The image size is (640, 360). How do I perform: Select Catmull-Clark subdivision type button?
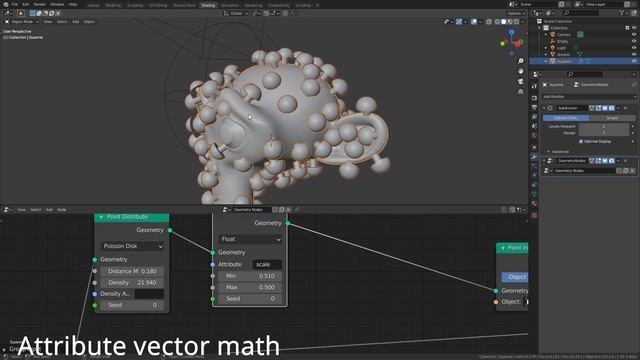[x=566, y=118]
